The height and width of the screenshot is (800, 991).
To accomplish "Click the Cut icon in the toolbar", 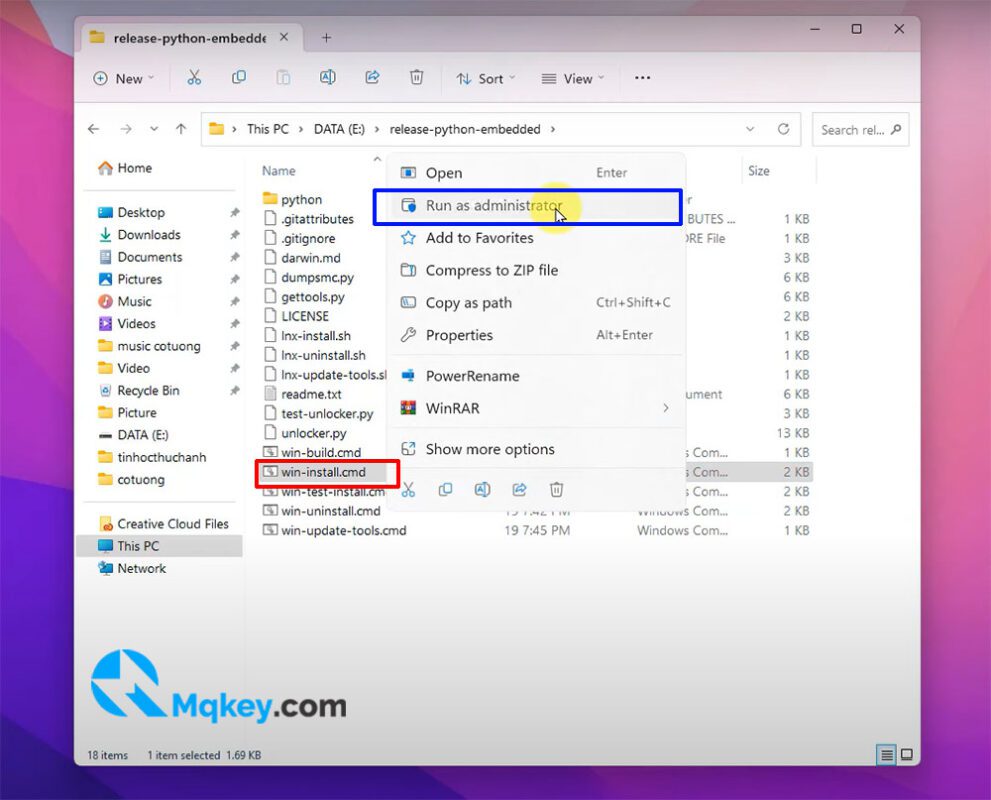I will point(194,78).
